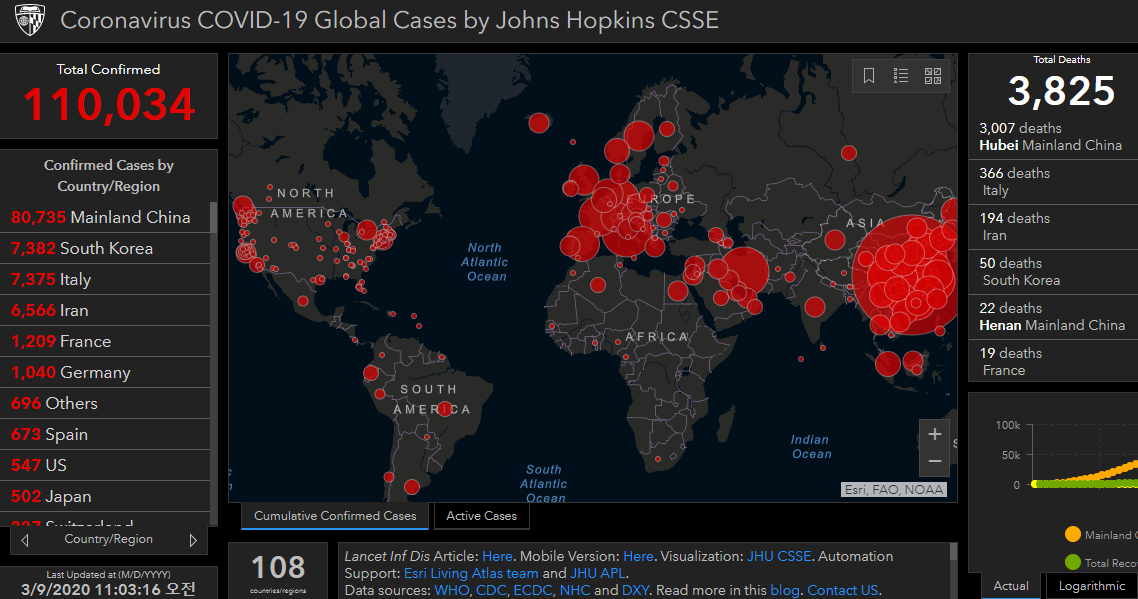Viewport: 1138px width, 599px height.
Task: Open the Esri Living Atlas team link
Action: [471, 573]
